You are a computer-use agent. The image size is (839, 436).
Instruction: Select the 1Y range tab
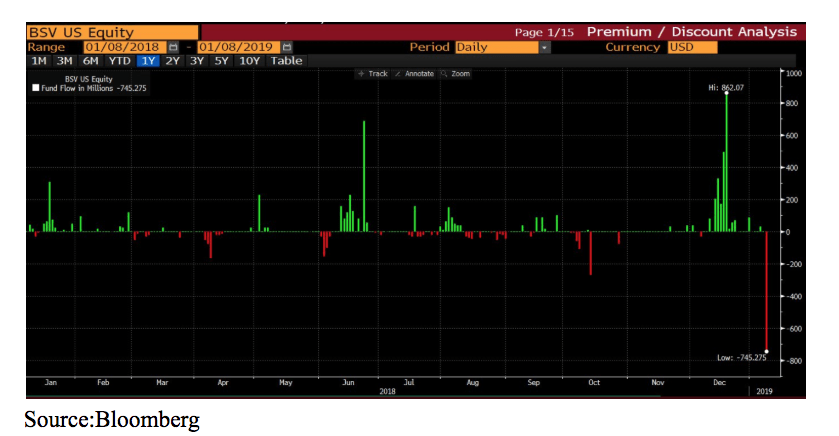pyautogui.click(x=148, y=61)
